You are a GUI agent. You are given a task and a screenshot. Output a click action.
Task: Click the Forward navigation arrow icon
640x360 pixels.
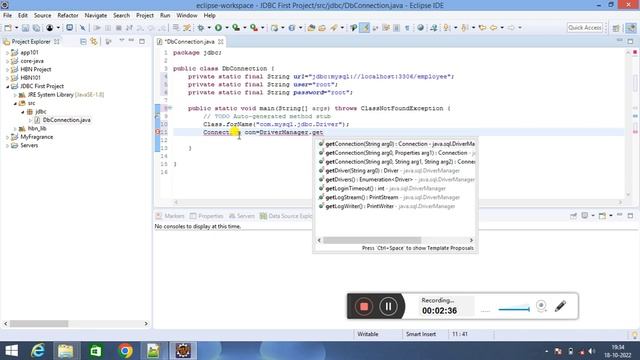click(x=511, y=28)
